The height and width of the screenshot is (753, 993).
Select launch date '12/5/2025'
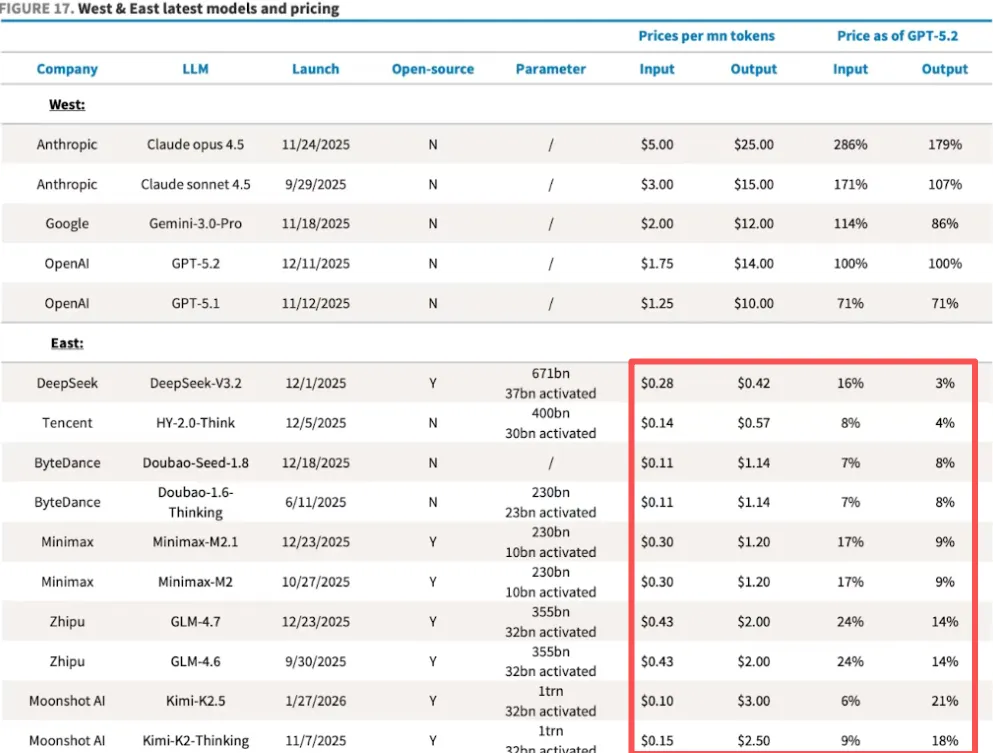pos(315,423)
